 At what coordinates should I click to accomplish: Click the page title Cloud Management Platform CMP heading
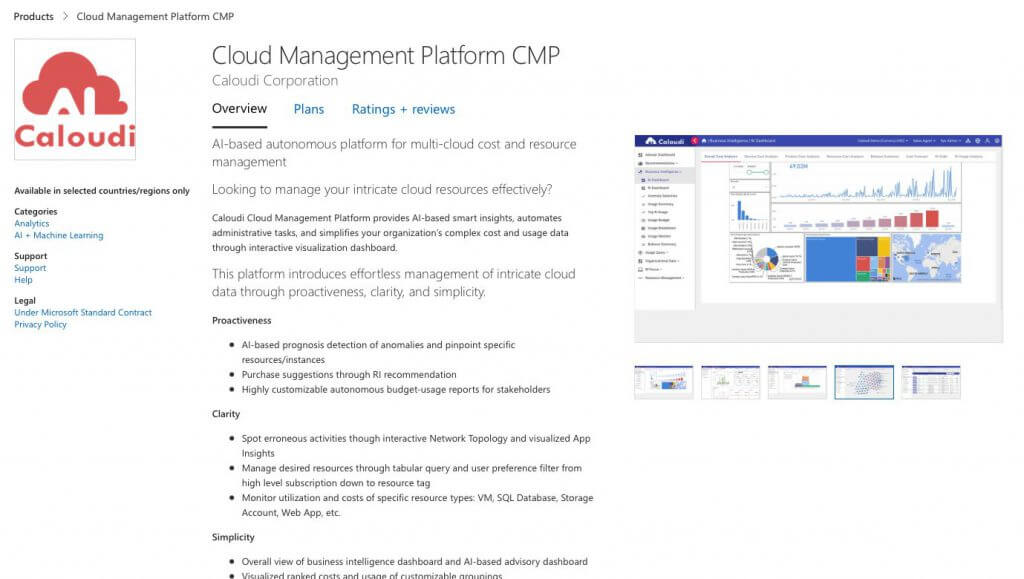386,55
